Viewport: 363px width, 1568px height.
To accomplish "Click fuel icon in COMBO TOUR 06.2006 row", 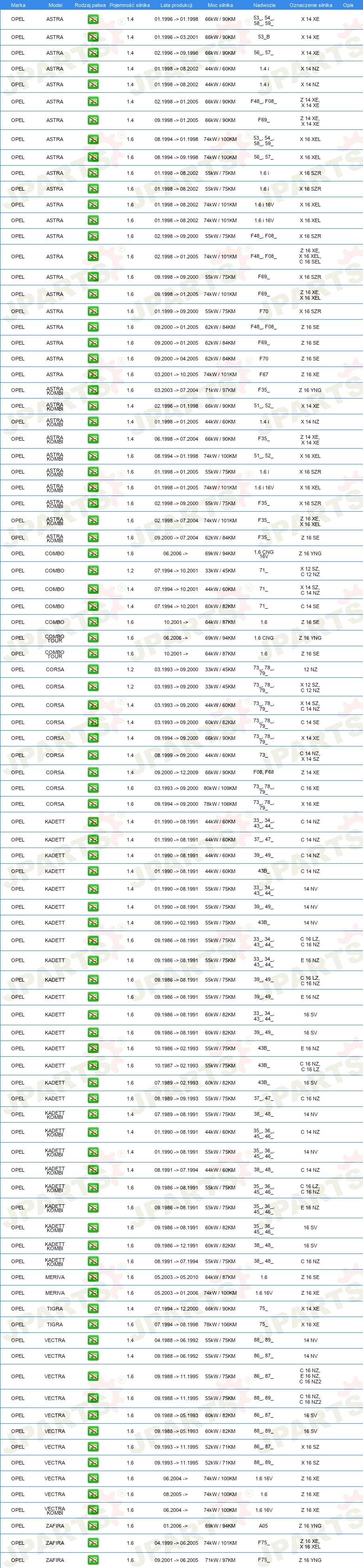I will click(x=93, y=638).
